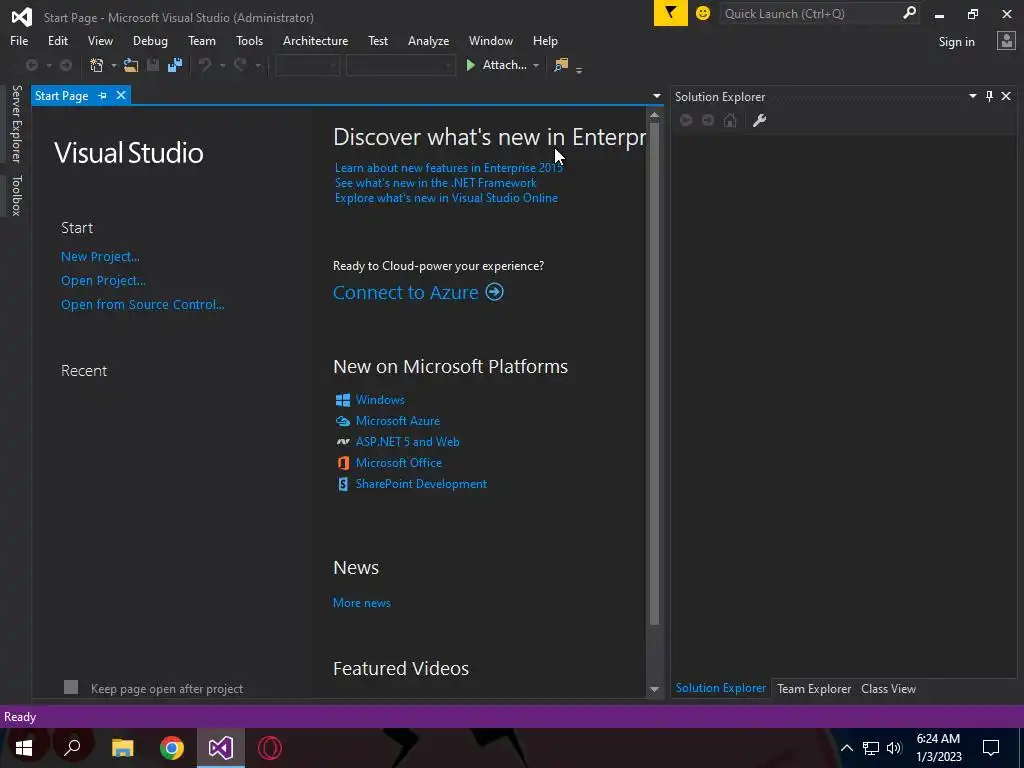The width and height of the screenshot is (1024, 768).
Task: Open the taskbar search magnifier
Action: [72, 748]
